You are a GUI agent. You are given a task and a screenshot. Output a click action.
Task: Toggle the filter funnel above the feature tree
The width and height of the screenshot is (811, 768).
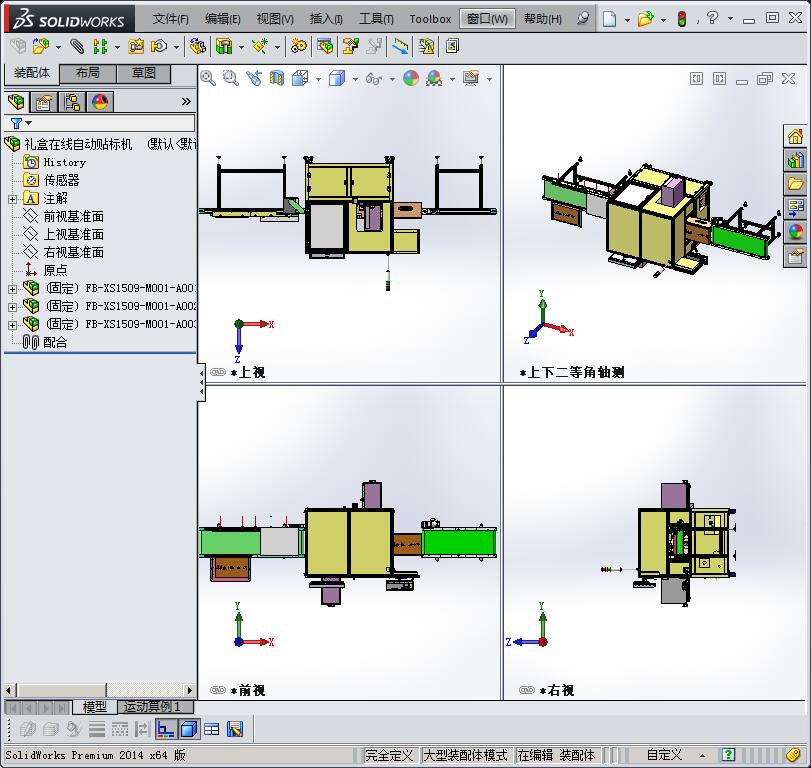[x=17, y=122]
